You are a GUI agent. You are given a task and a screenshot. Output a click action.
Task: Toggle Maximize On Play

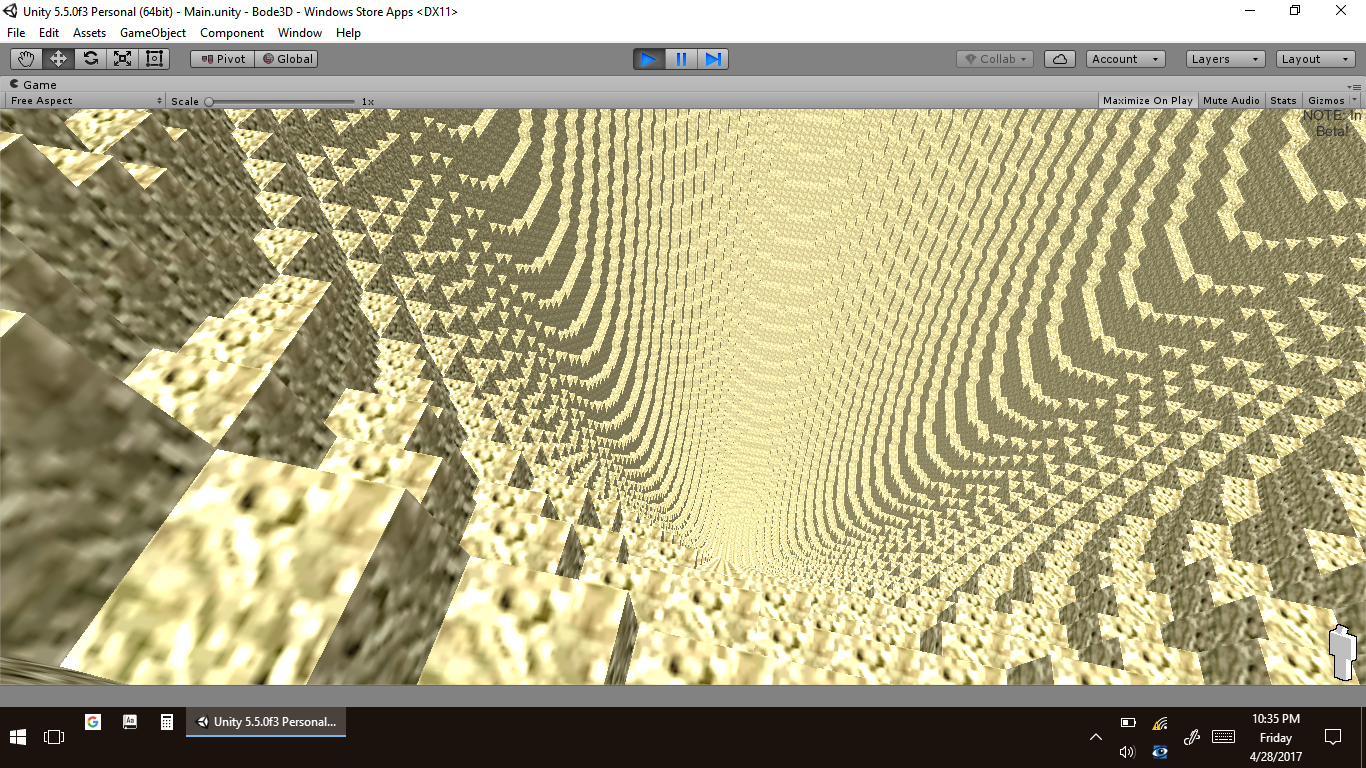[x=1147, y=101]
